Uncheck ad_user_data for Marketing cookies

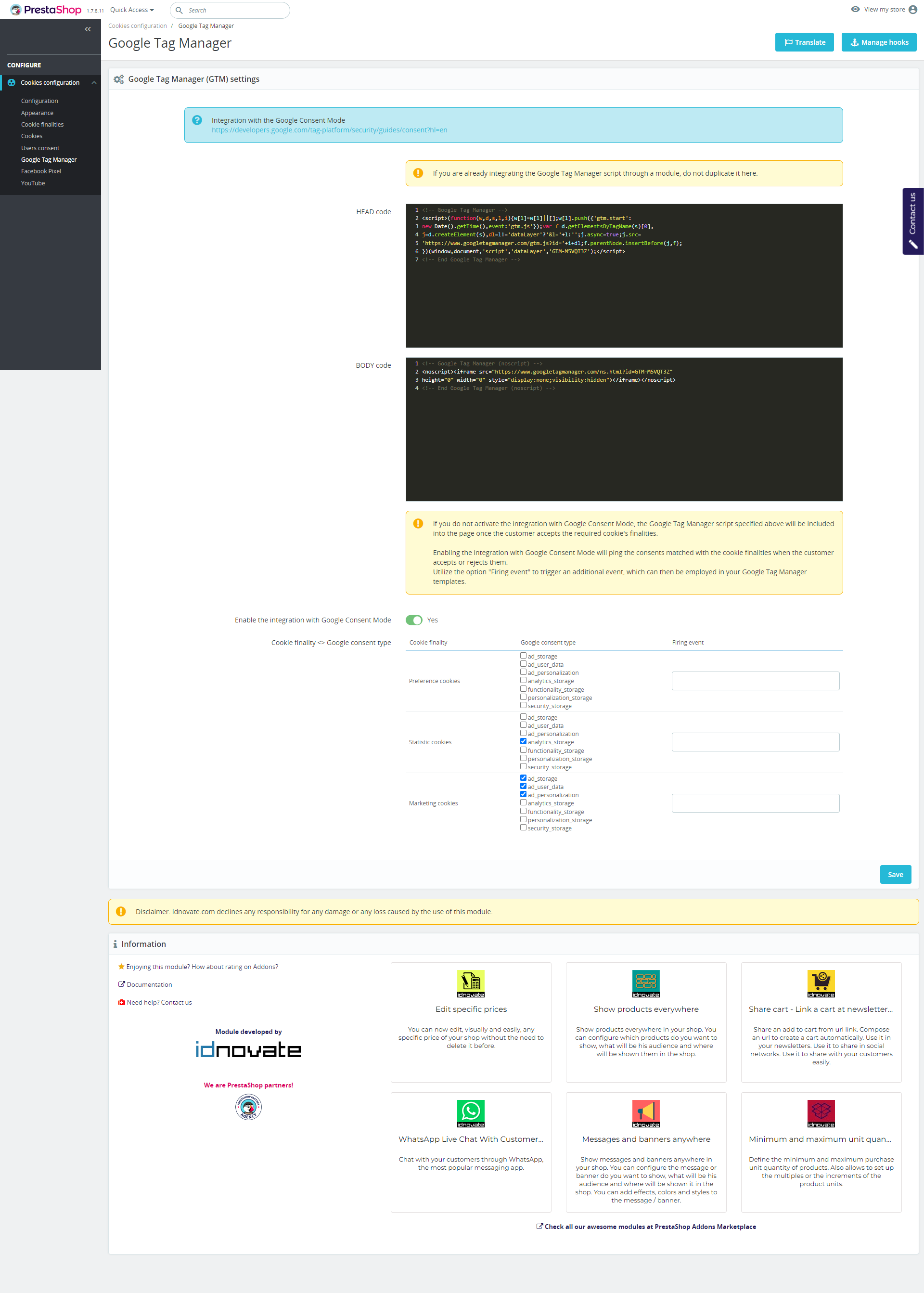point(523,786)
